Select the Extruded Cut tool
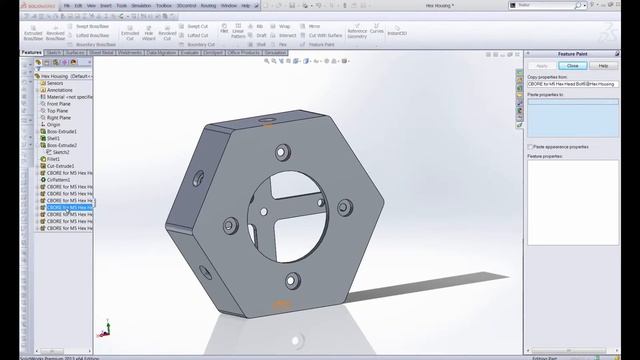This screenshot has width=640, height=360. pos(130,33)
